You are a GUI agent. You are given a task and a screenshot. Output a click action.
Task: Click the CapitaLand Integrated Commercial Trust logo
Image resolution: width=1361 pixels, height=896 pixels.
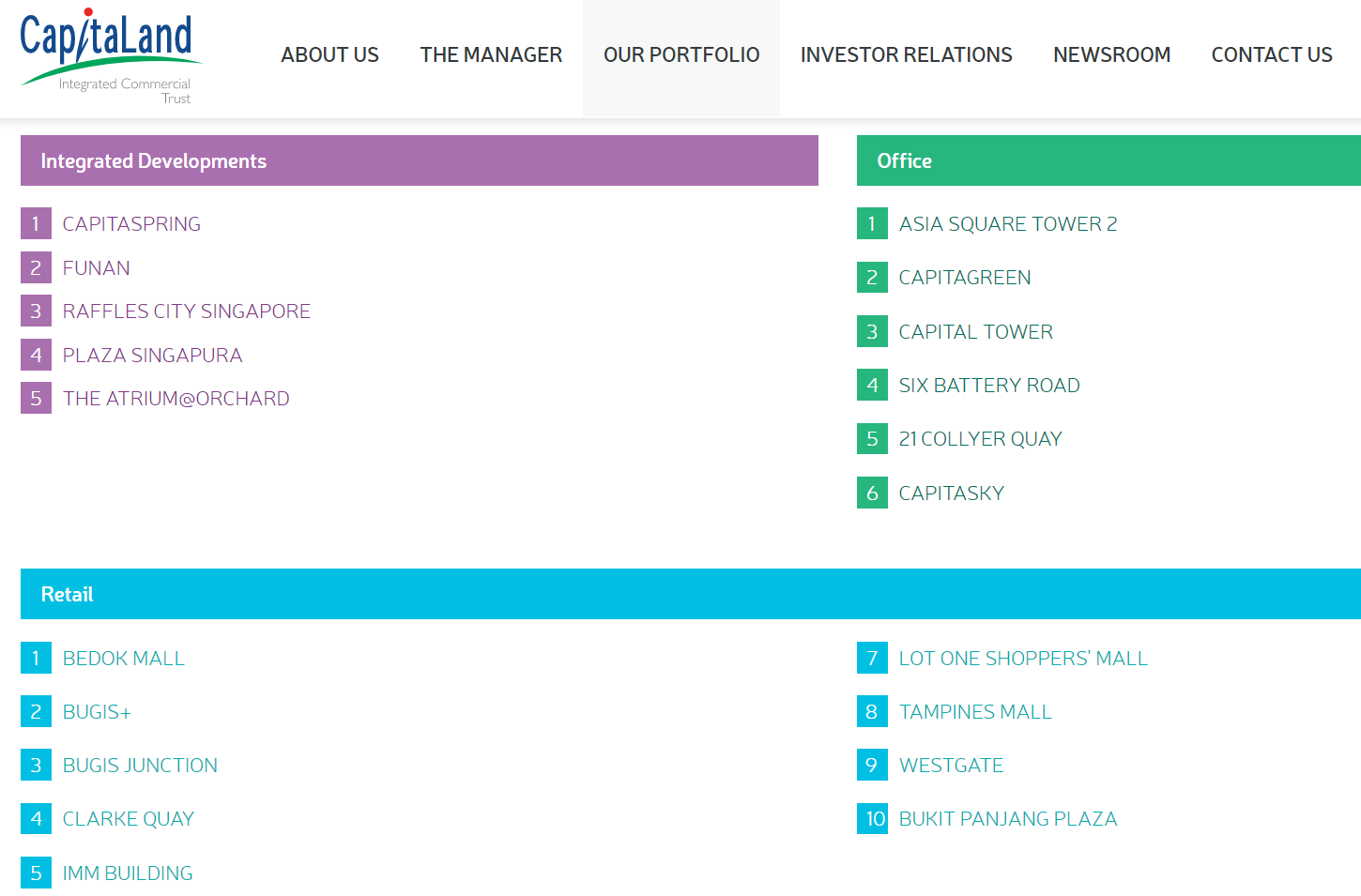[110, 56]
